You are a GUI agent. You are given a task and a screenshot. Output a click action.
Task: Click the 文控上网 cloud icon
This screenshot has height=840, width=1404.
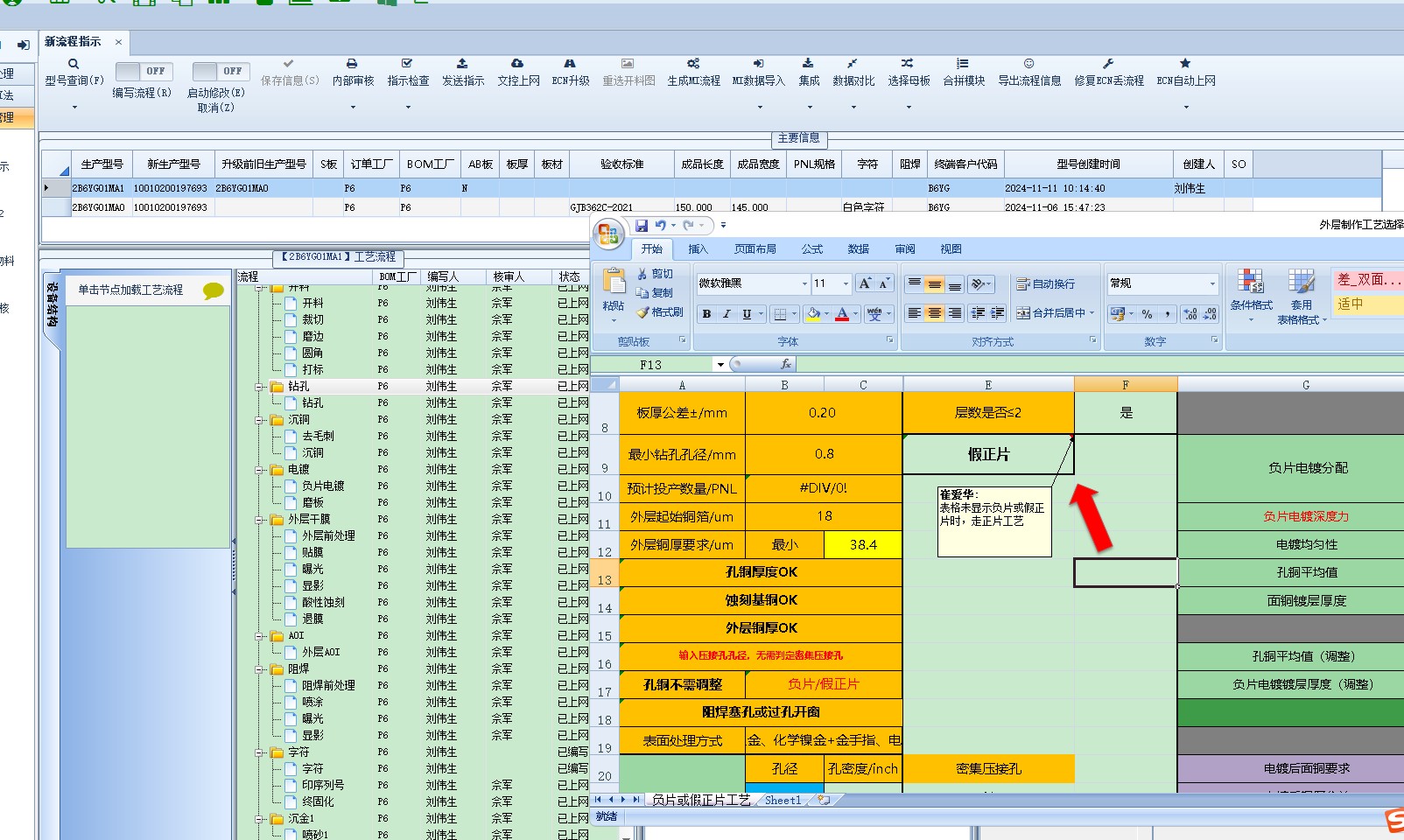click(x=517, y=64)
